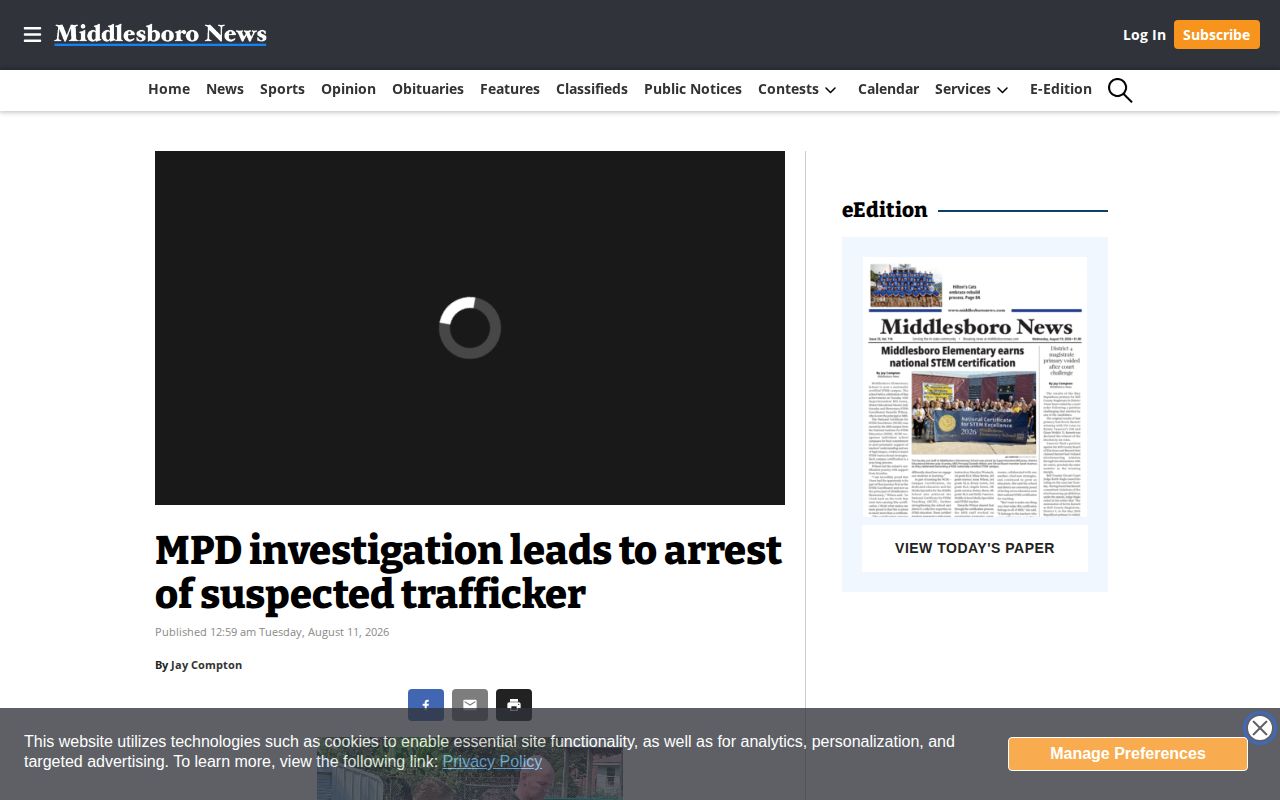1280x800 pixels.
Task: Close the cookie consent banner
Action: [1260, 728]
